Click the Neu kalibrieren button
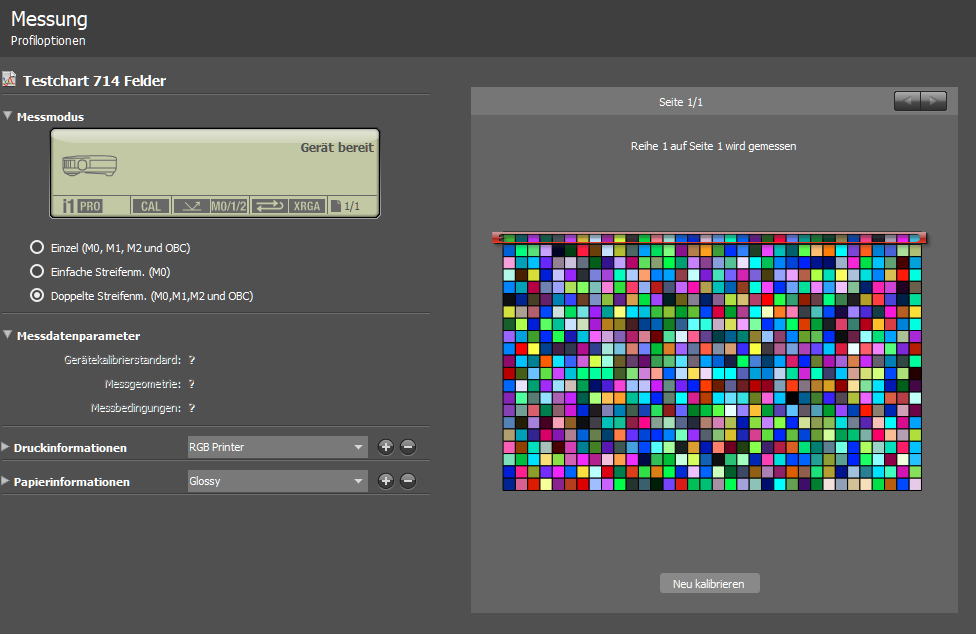This screenshot has width=976, height=634. pos(709,583)
